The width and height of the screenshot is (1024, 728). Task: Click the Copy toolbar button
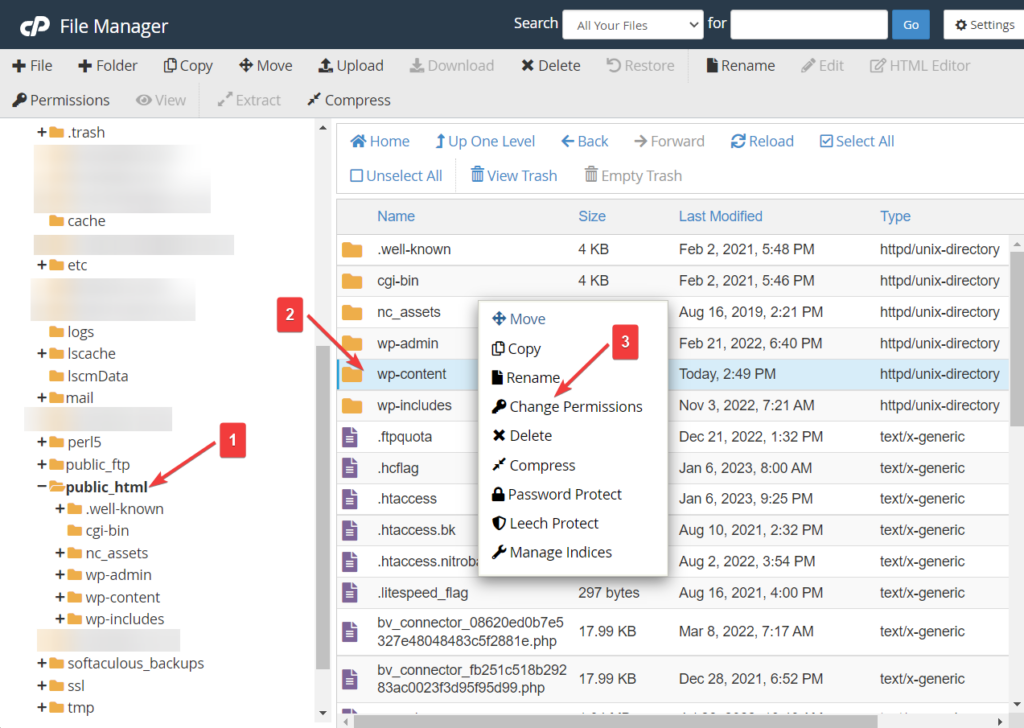point(188,65)
